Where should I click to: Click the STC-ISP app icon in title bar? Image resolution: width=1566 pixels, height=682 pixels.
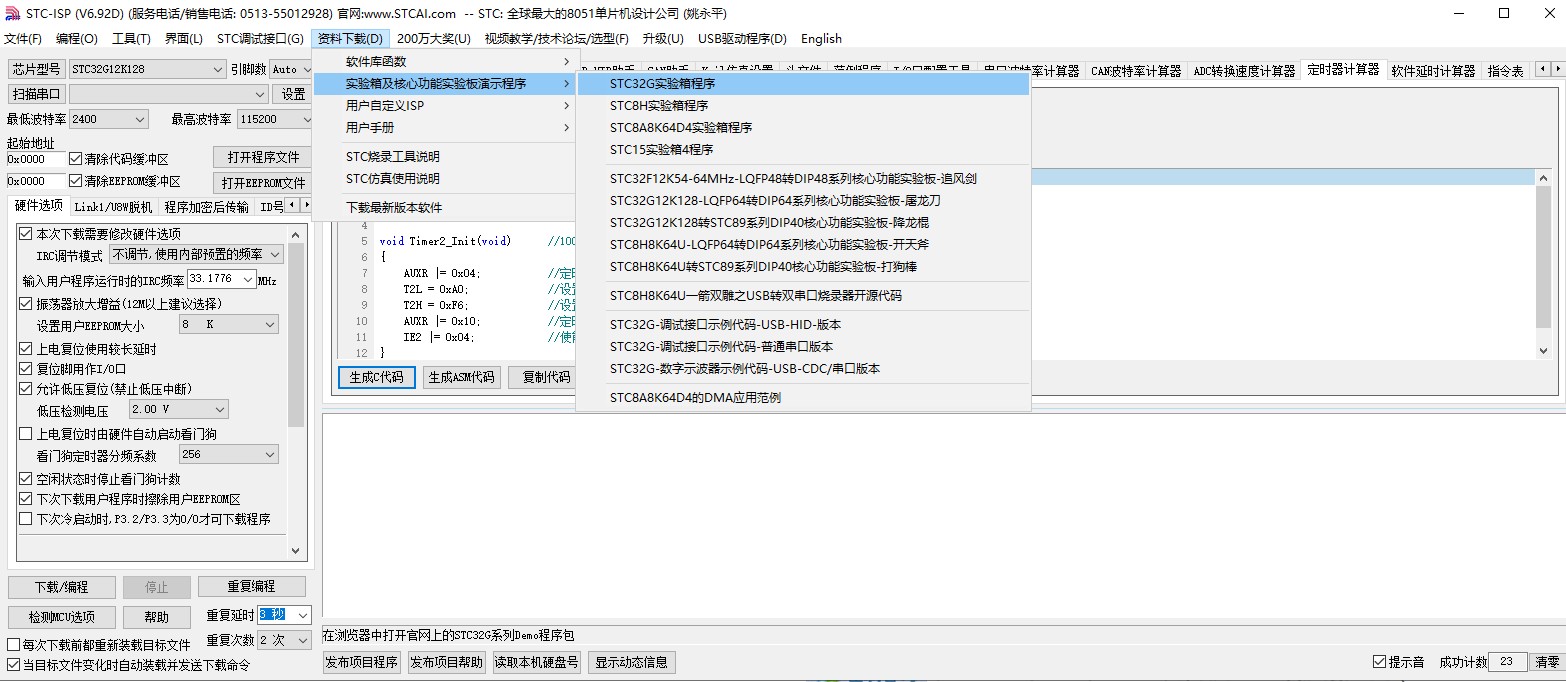11,14
